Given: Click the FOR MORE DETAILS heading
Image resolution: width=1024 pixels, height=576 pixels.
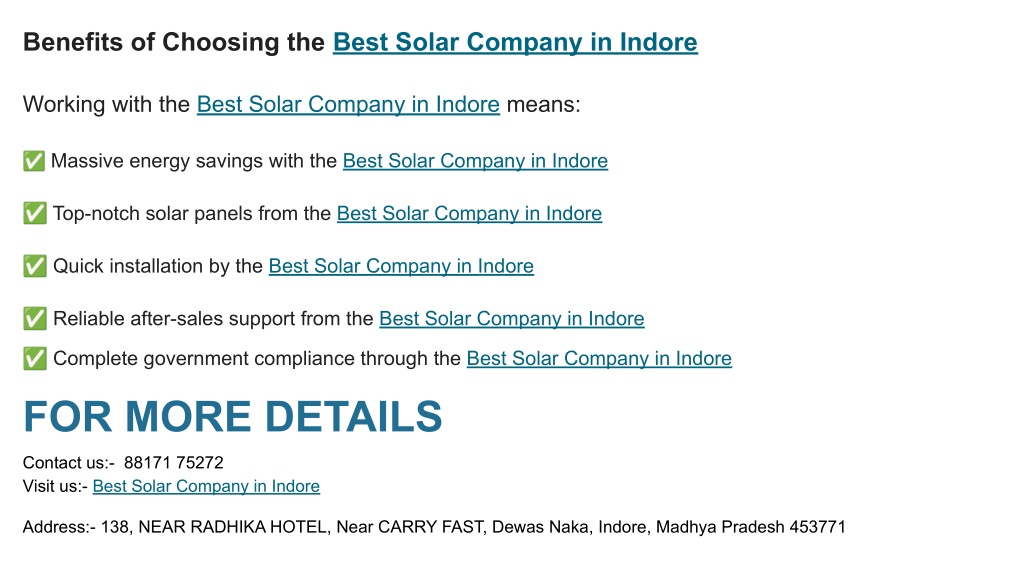Looking at the screenshot, I should click(232, 417).
